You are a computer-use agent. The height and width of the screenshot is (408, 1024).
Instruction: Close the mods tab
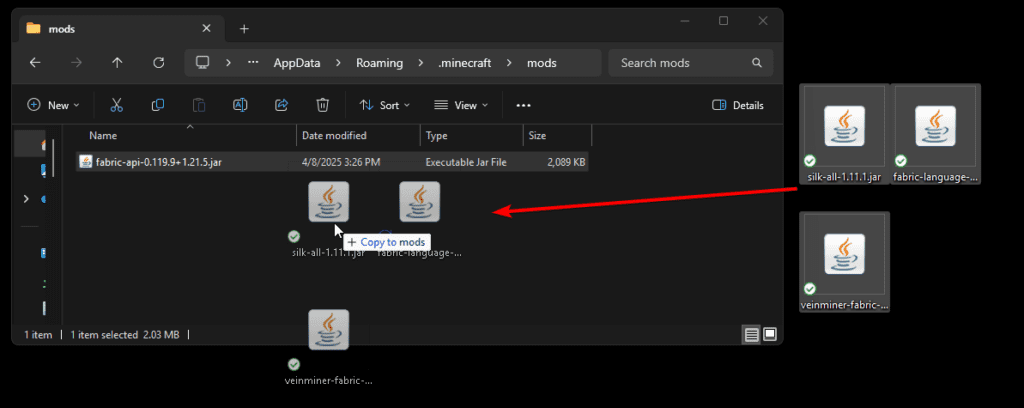pyautogui.click(x=206, y=29)
